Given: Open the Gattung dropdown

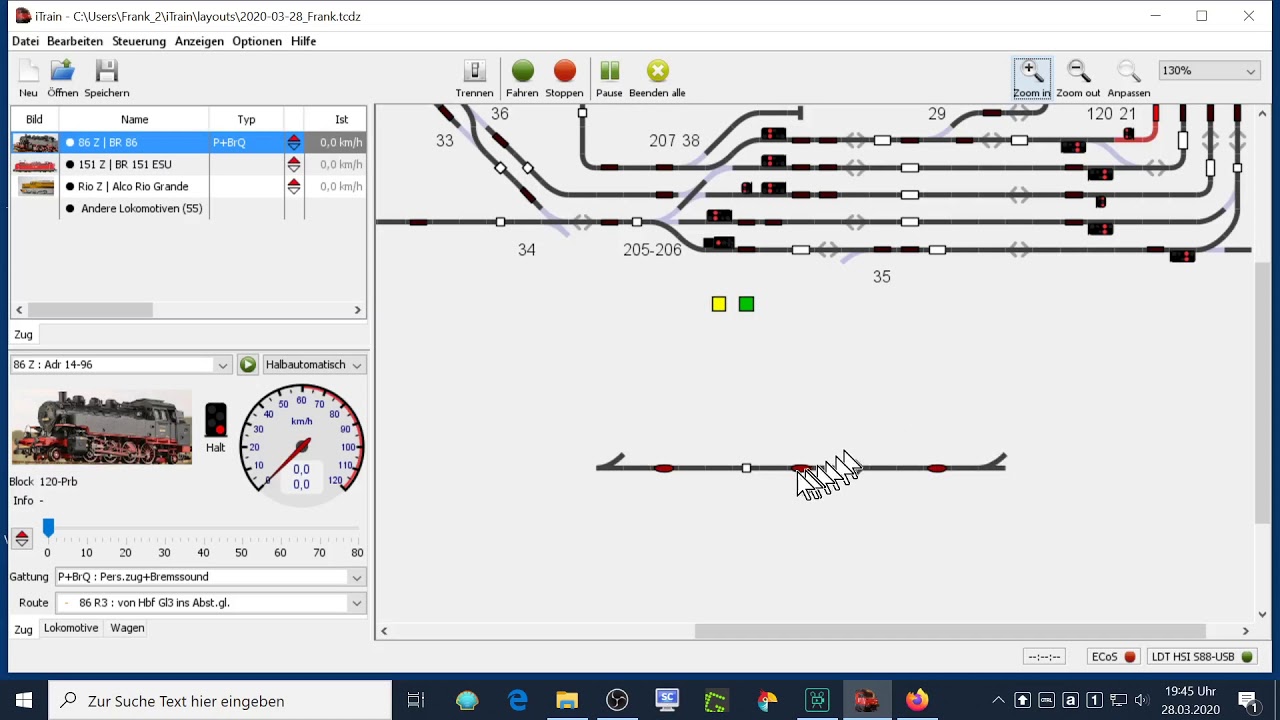Looking at the screenshot, I should point(210,577).
